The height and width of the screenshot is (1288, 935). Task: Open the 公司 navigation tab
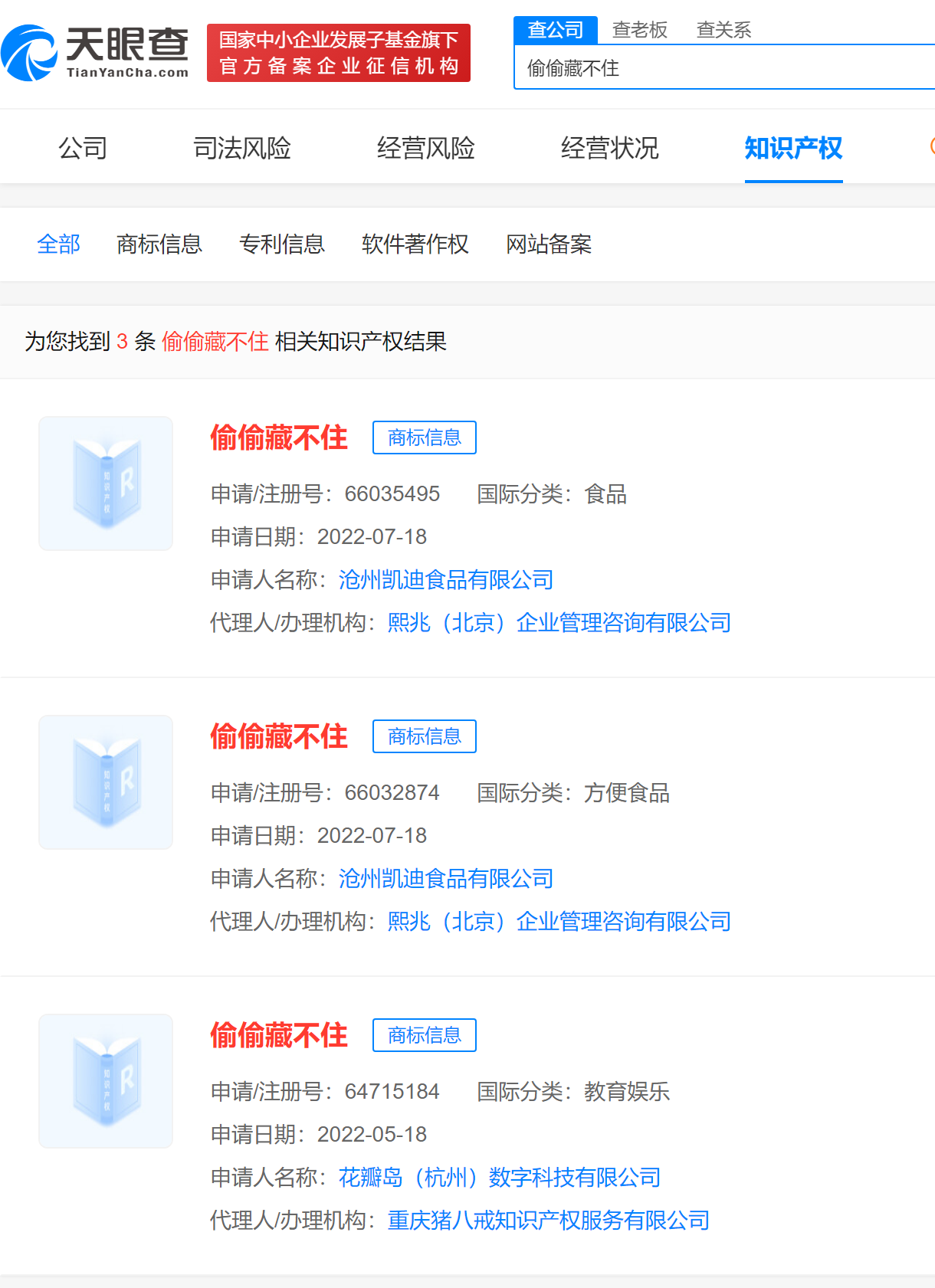point(83,148)
